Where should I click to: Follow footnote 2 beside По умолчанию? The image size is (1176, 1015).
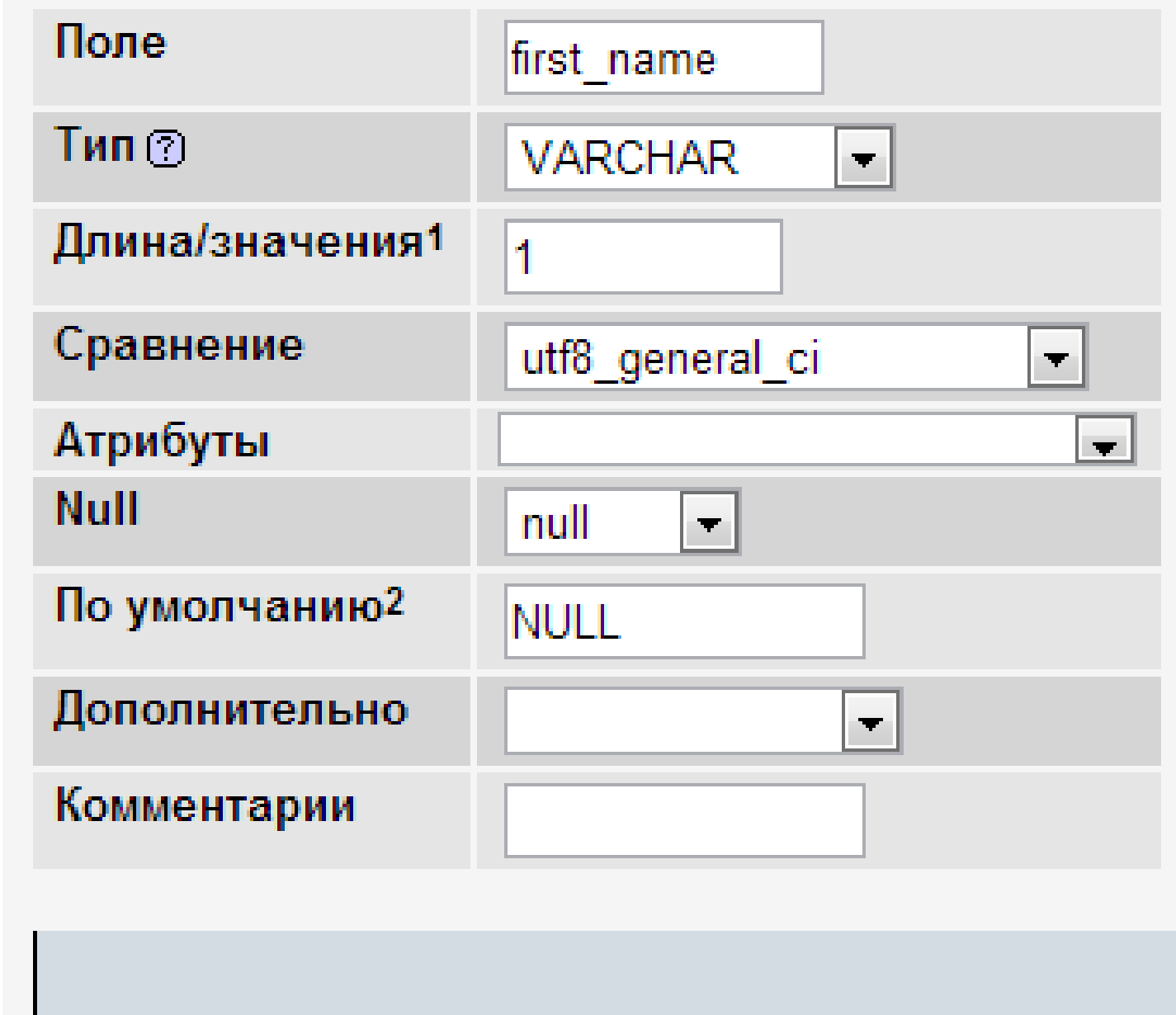pos(395,601)
